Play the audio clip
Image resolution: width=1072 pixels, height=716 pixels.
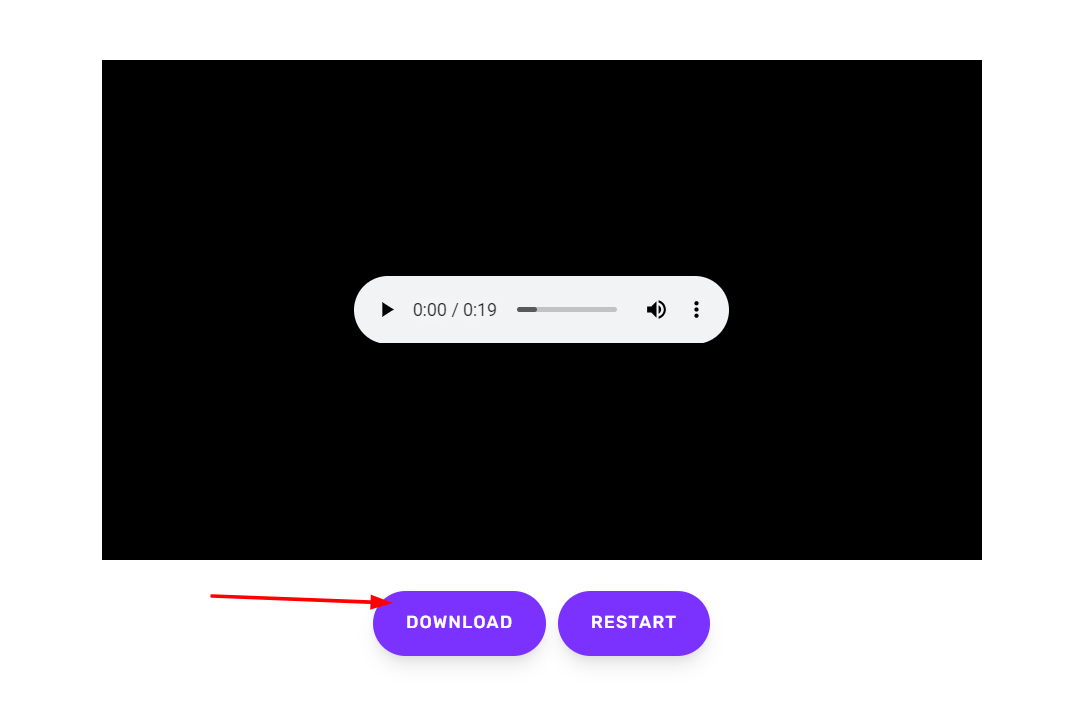[387, 310]
